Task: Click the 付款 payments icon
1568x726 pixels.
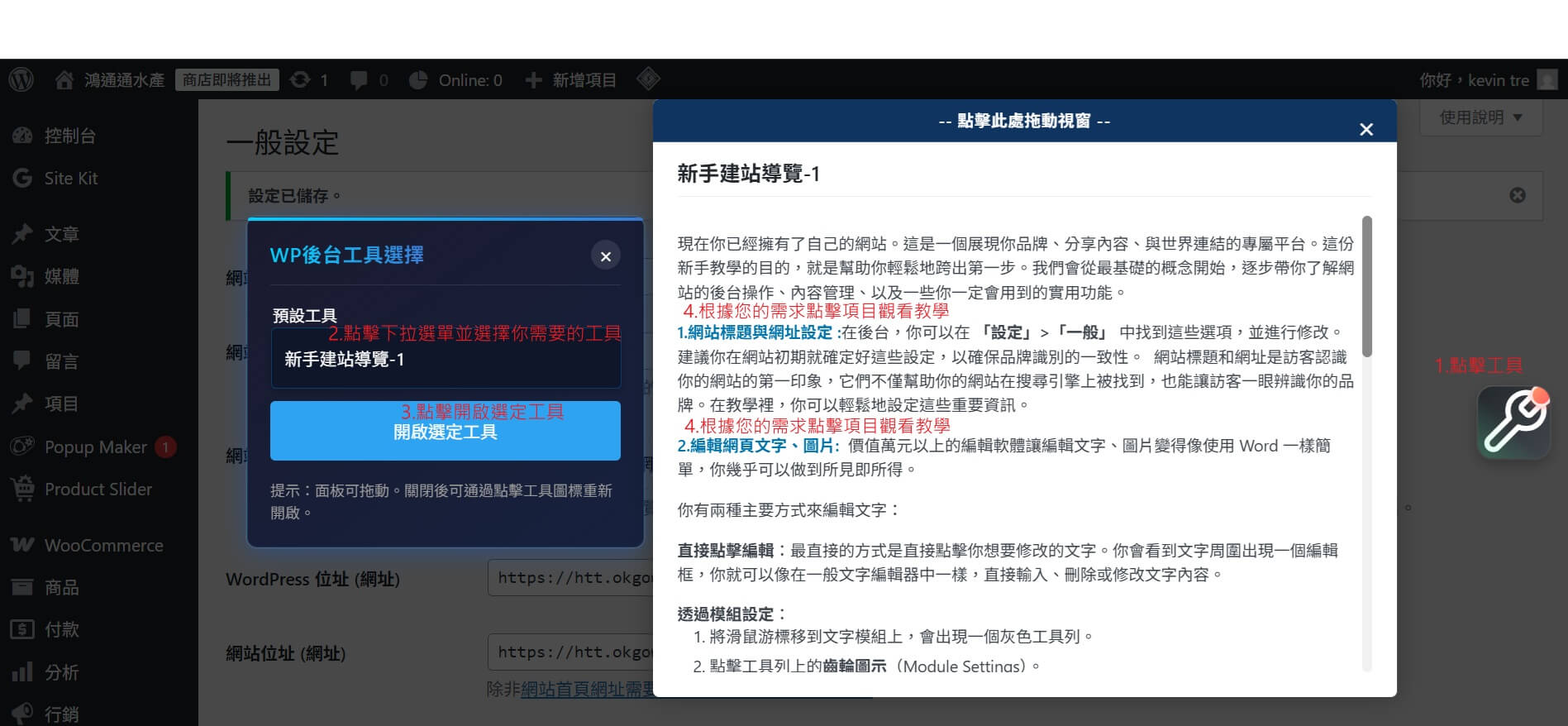Action: coord(22,629)
